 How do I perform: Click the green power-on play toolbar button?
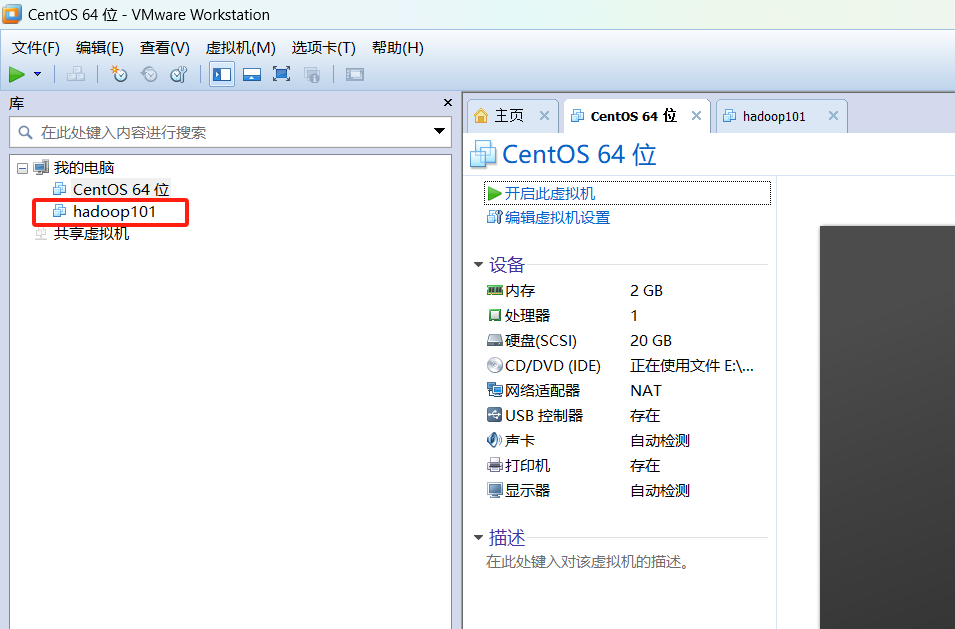pyautogui.click(x=16, y=74)
